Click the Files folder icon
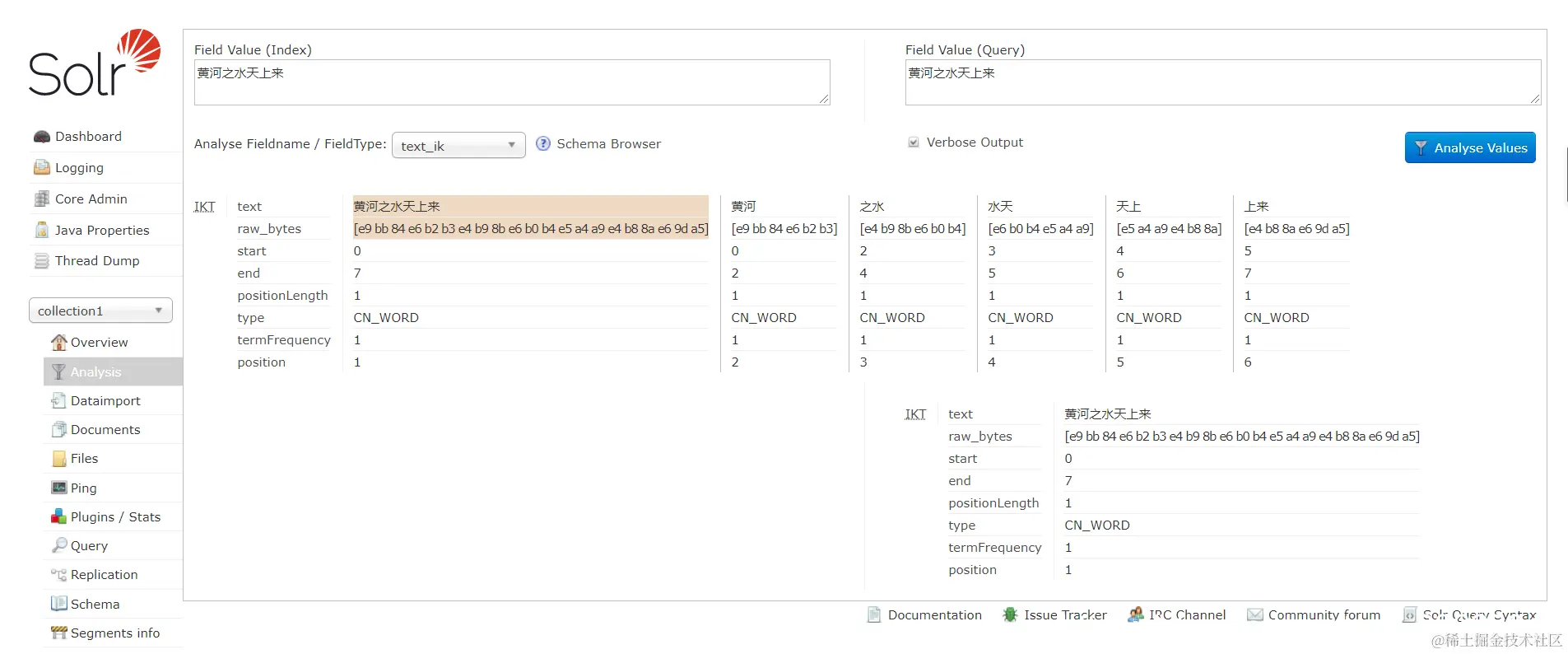 (x=58, y=459)
